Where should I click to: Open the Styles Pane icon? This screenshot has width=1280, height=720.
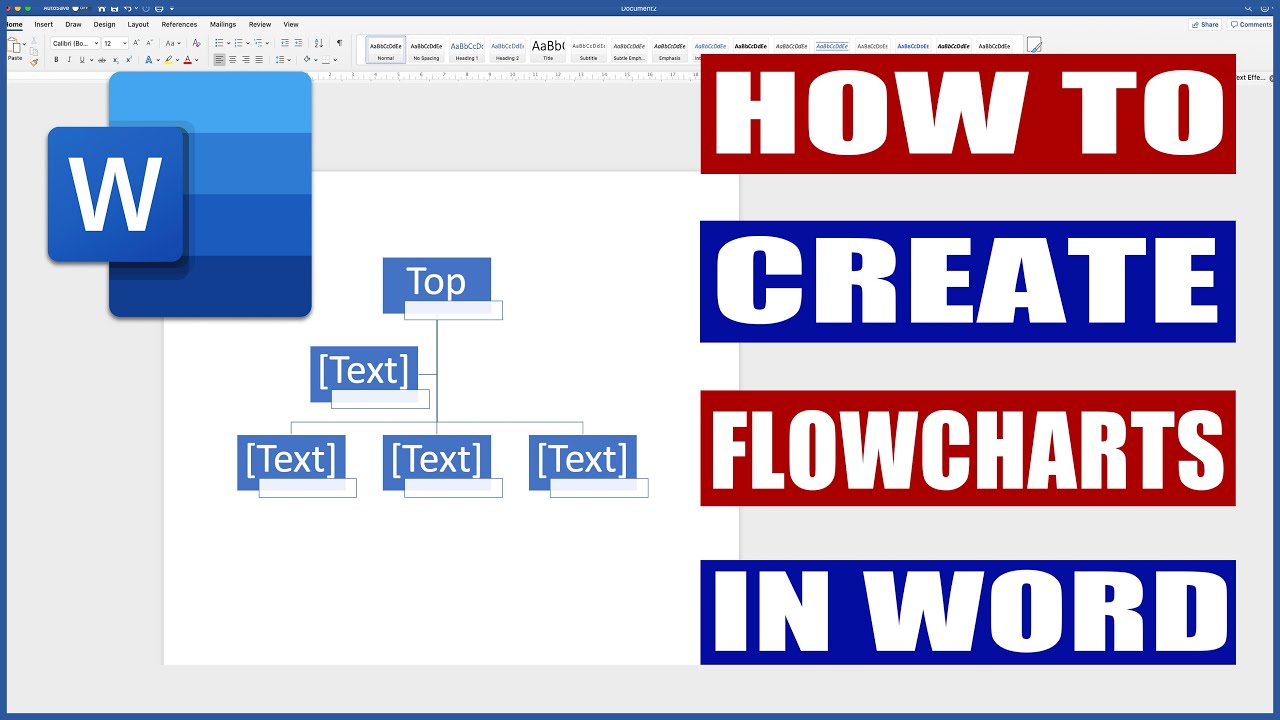1034,45
